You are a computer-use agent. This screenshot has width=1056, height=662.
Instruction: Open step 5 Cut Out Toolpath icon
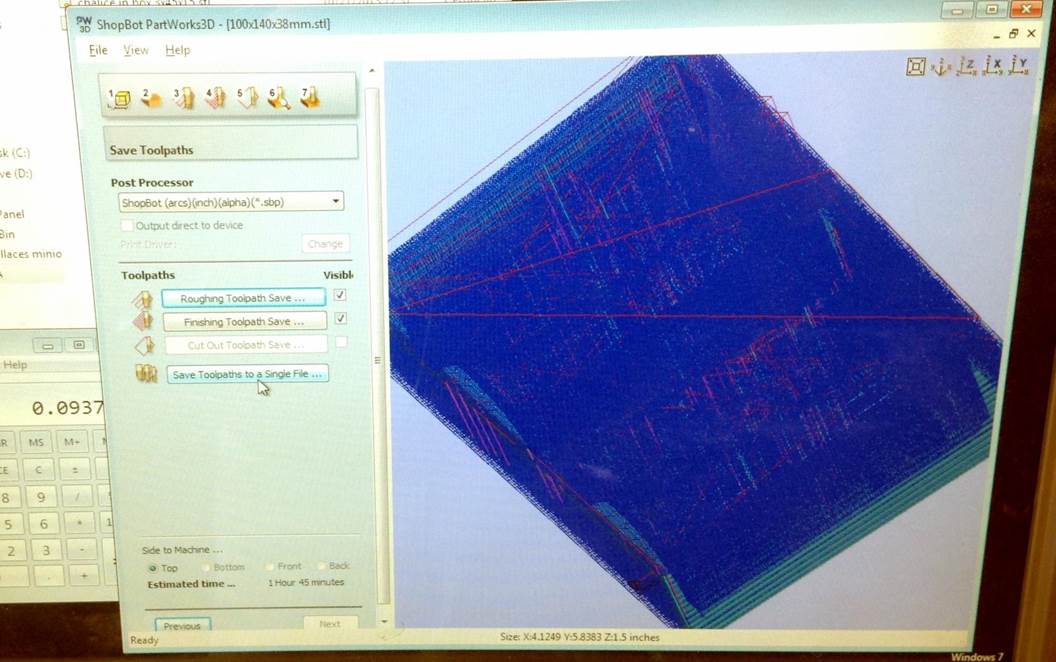[x=247, y=98]
